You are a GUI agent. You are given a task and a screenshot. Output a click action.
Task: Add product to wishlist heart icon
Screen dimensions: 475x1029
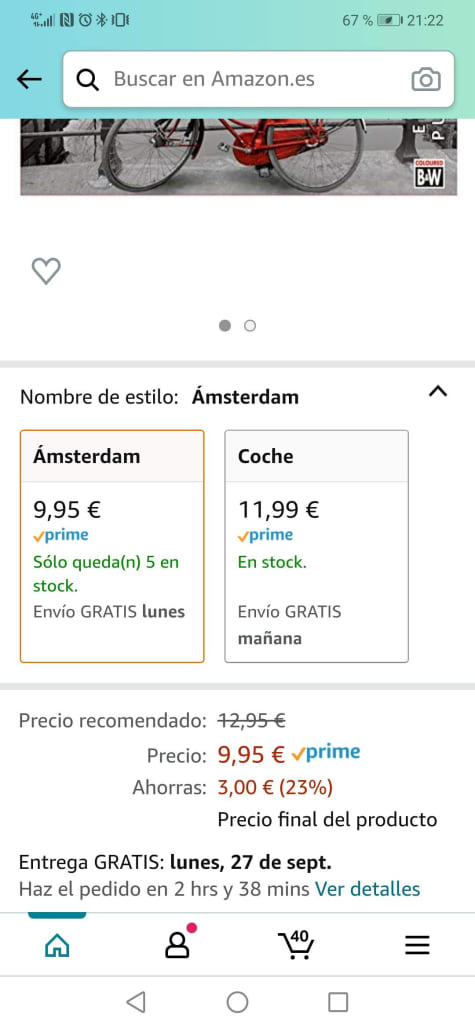tap(46, 271)
